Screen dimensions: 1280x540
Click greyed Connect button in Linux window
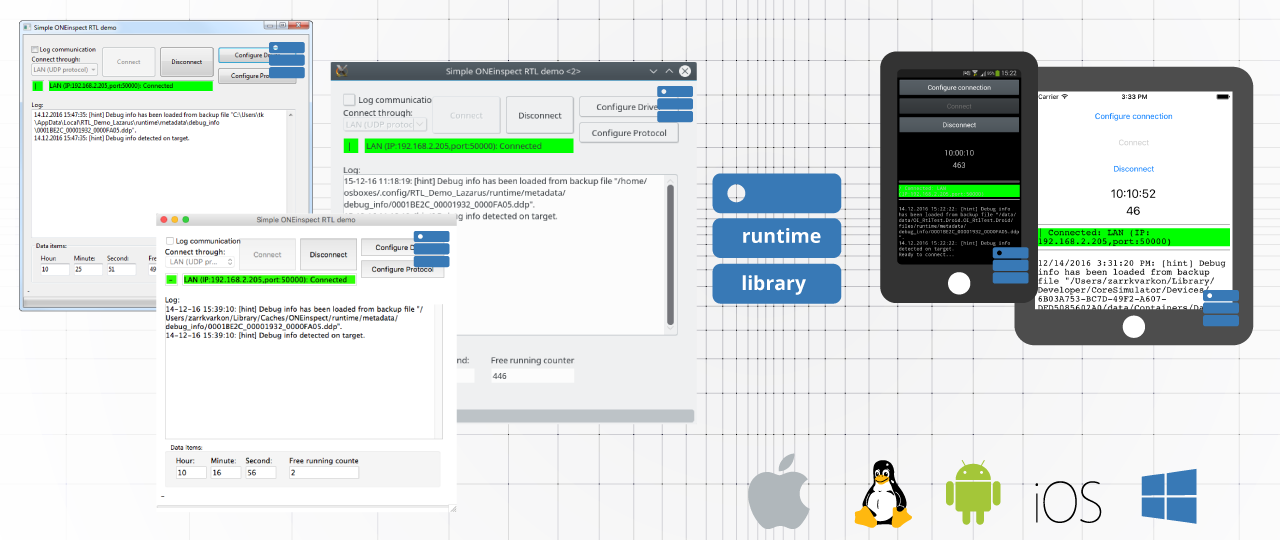click(466, 115)
